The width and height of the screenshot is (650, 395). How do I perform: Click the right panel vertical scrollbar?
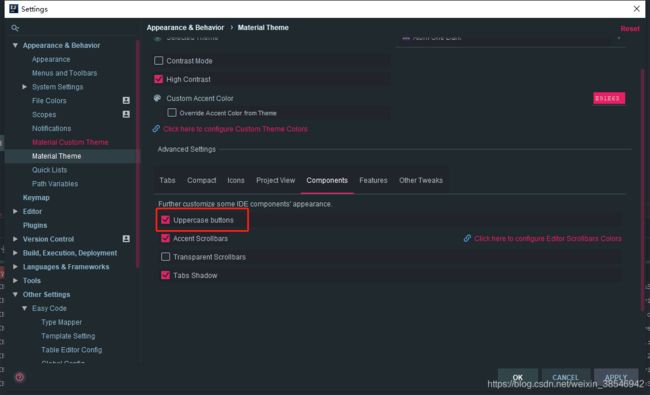click(643, 189)
